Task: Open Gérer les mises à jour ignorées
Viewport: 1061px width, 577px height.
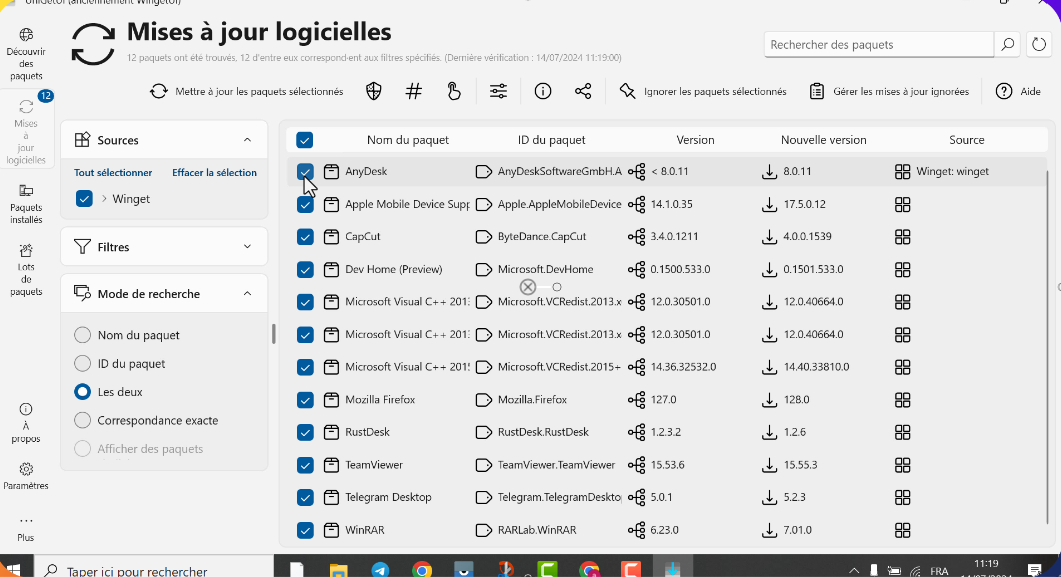Action: [889, 91]
